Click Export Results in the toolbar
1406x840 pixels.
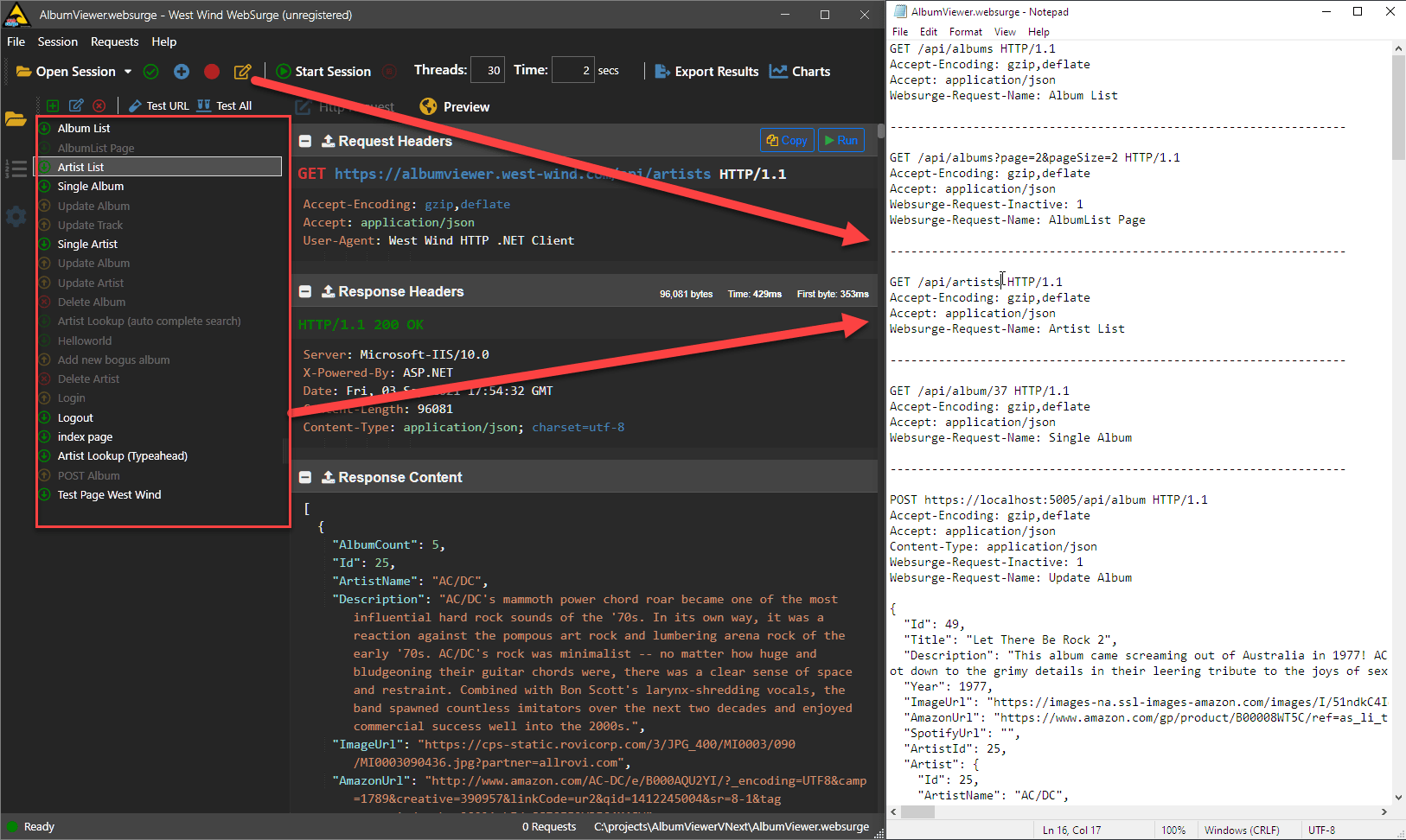tap(706, 71)
